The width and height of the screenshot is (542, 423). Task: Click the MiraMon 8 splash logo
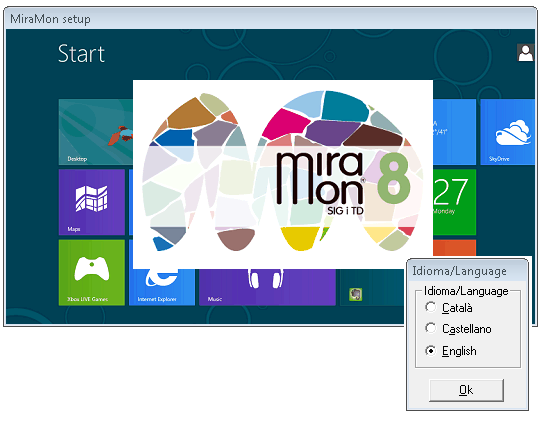tap(283, 174)
